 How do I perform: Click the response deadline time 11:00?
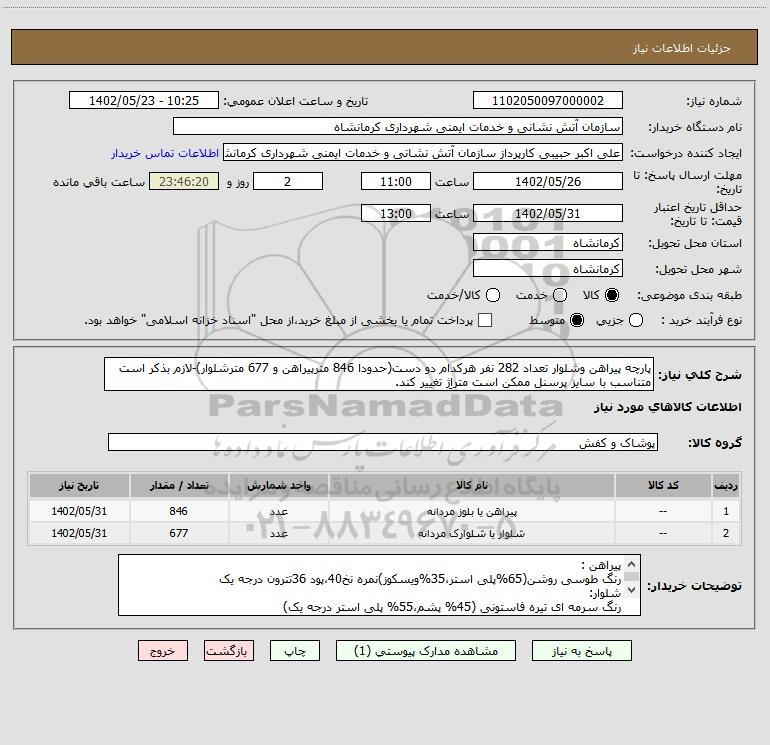click(396, 181)
